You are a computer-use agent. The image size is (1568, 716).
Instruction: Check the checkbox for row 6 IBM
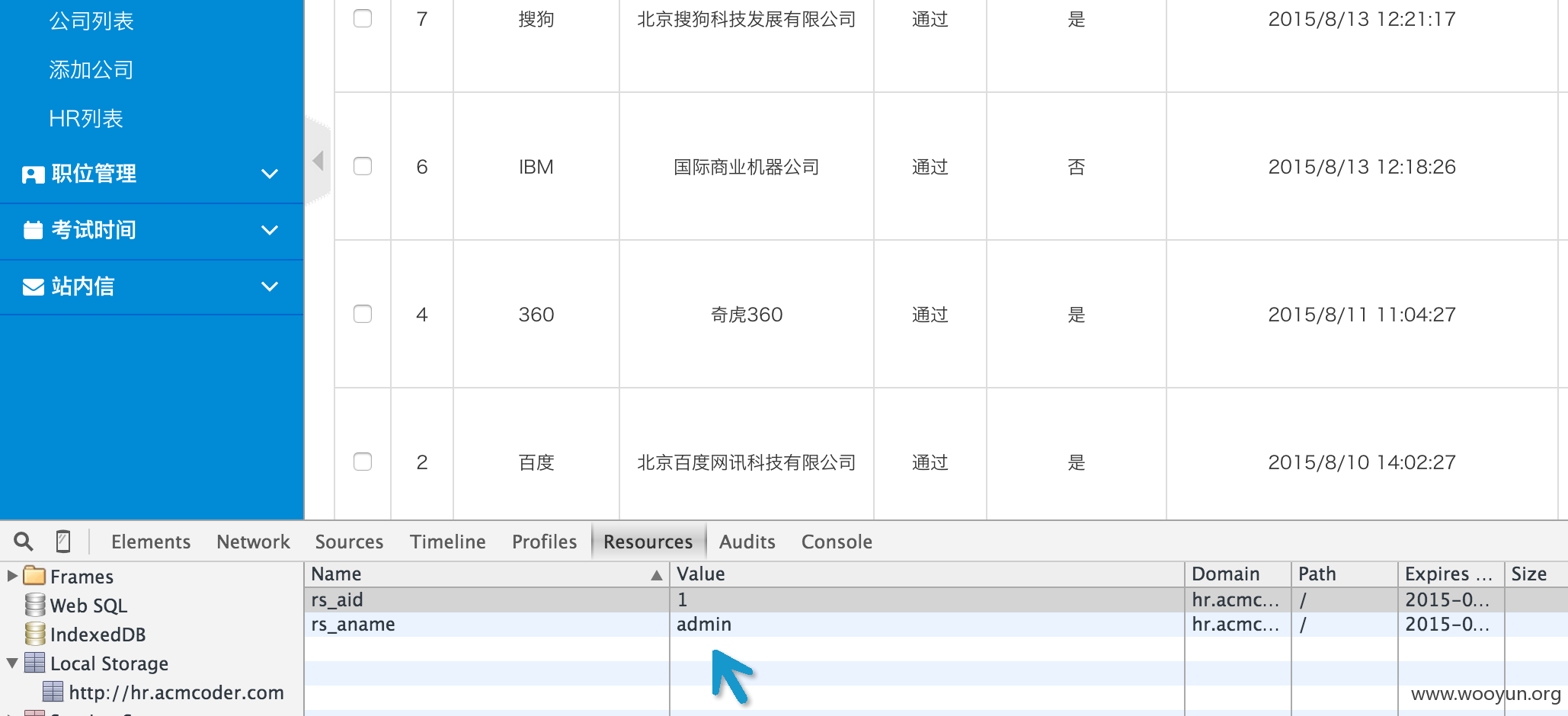[x=363, y=166]
